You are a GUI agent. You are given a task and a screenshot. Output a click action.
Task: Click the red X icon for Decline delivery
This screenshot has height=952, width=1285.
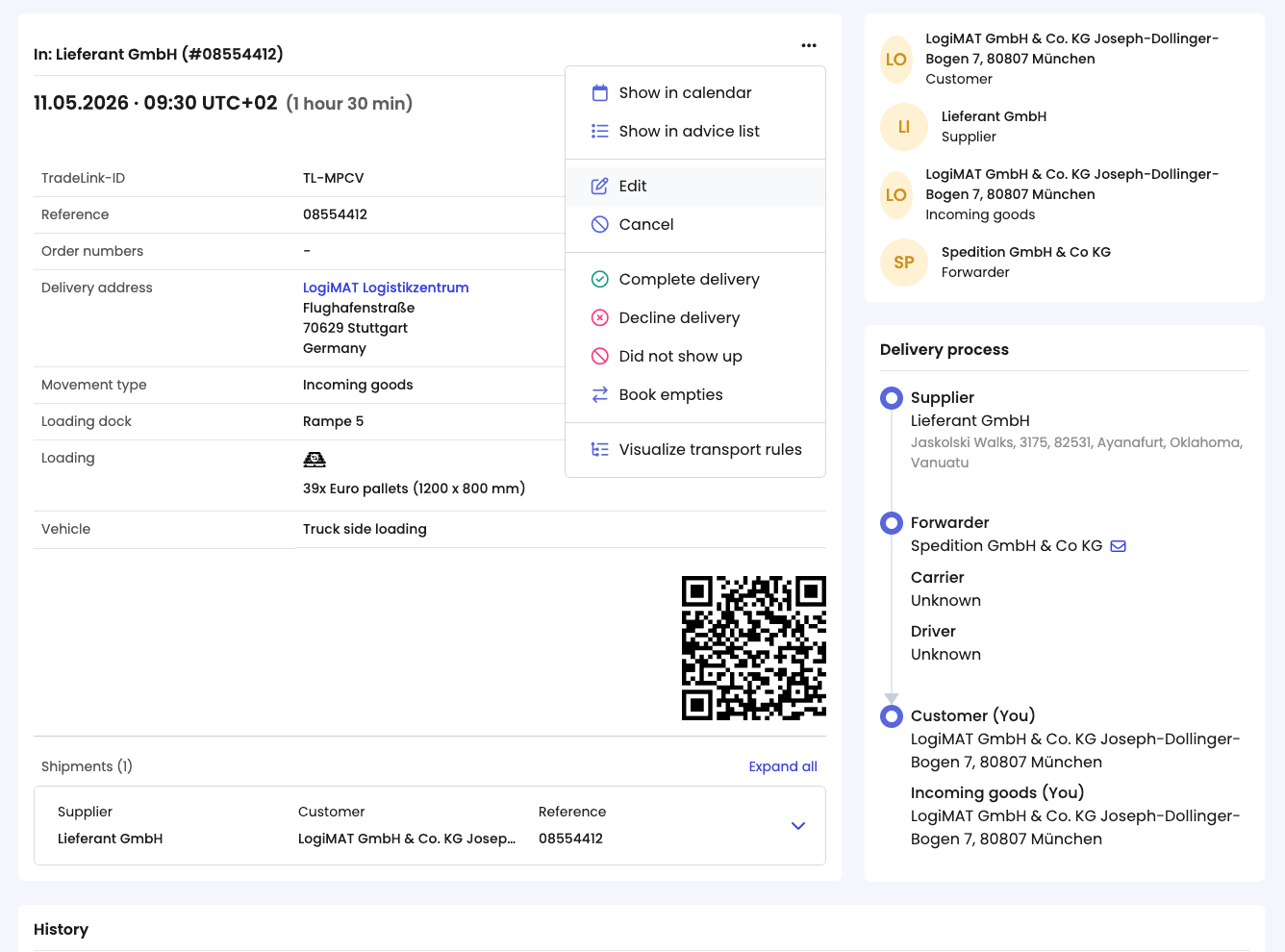coord(600,318)
